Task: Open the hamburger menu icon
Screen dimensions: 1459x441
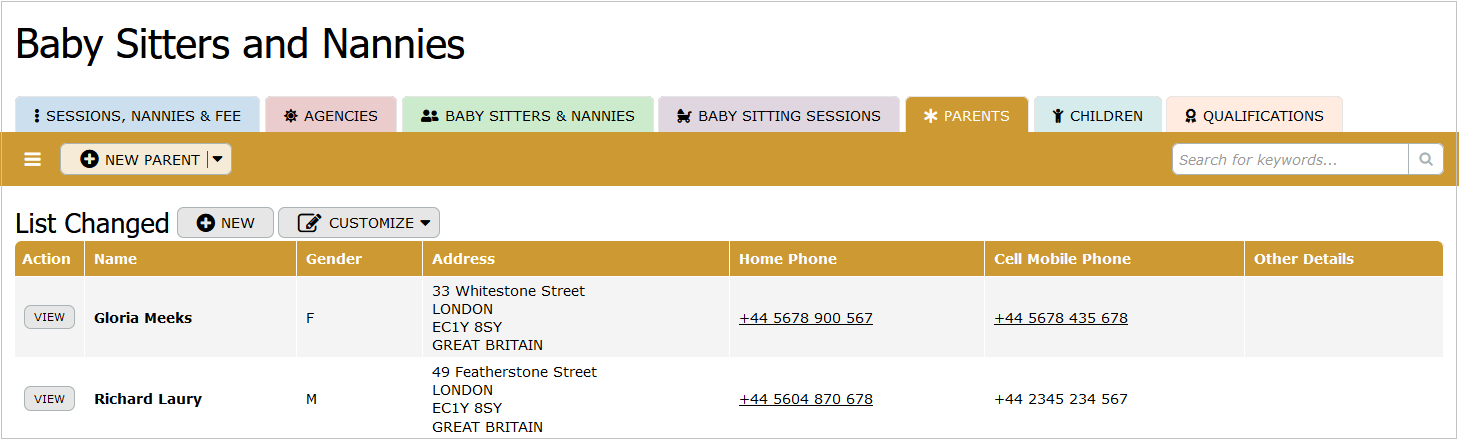Action: [x=33, y=160]
